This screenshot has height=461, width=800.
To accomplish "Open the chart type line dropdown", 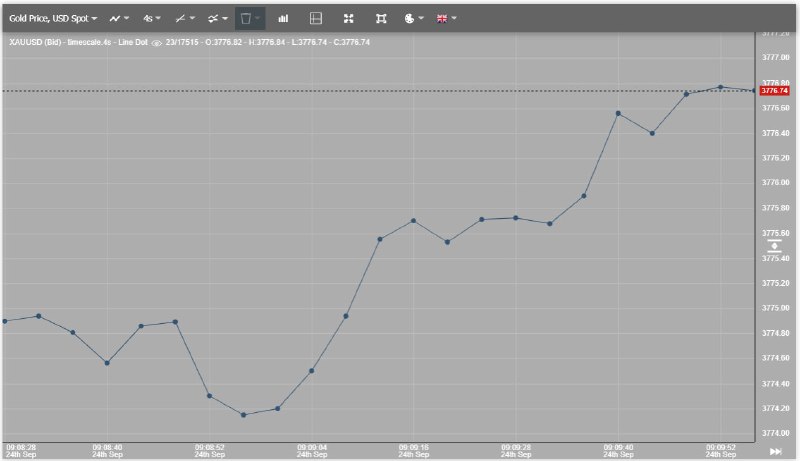I will tap(119, 18).
